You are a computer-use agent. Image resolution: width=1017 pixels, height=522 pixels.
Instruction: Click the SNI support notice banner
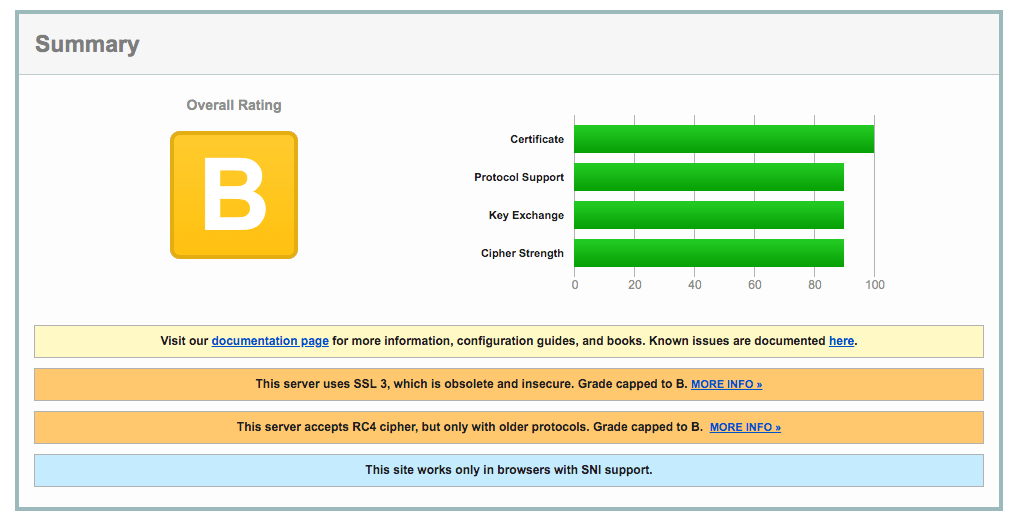[508, 470]
